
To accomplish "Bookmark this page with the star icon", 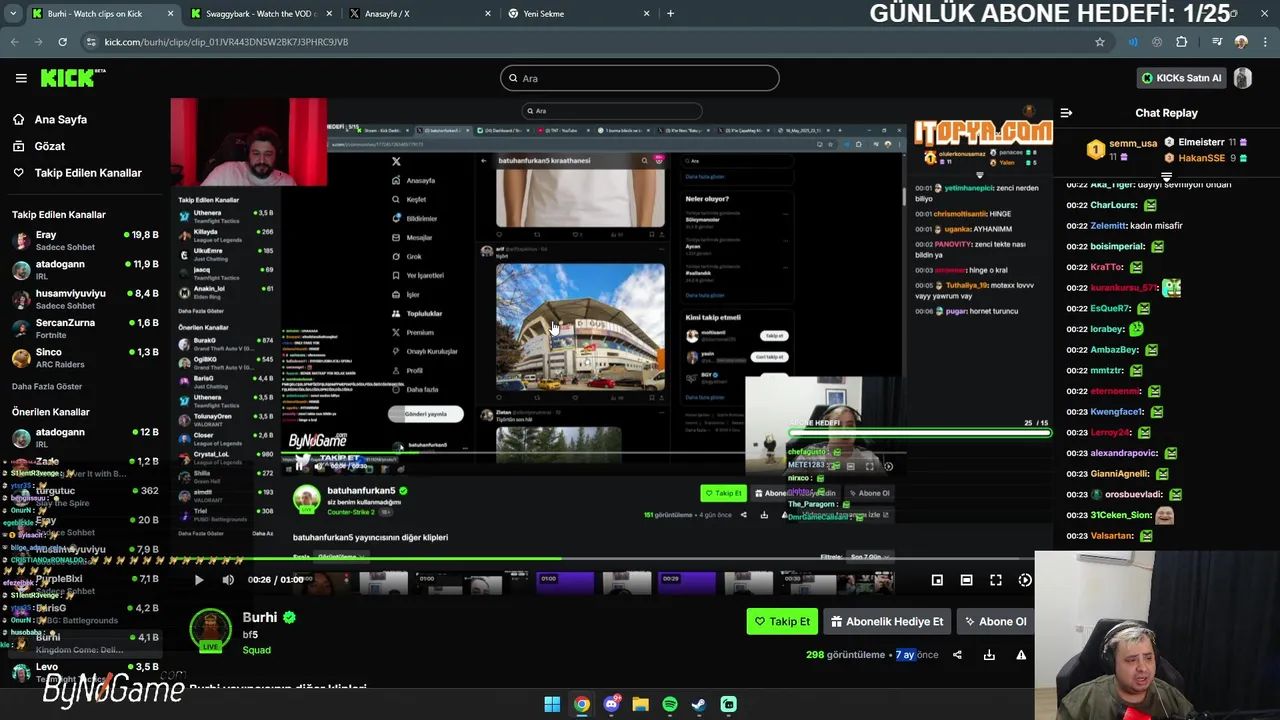I will click(x=1100, y=42).
